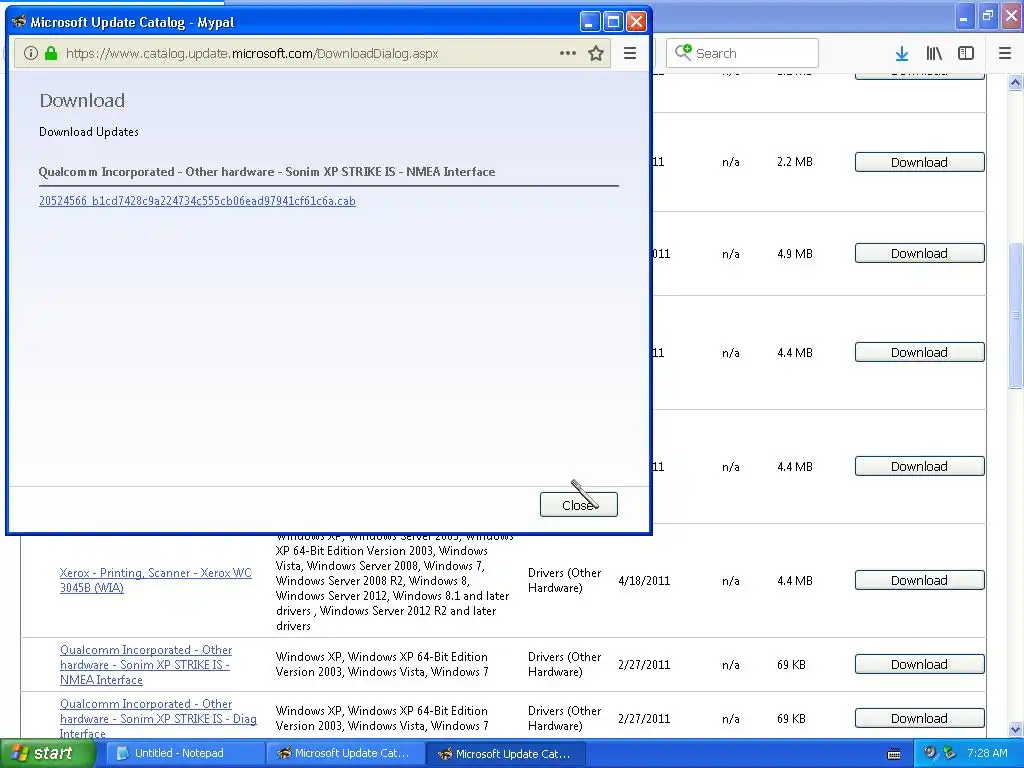Open main browser hamburger menu

coord(1005,54)
